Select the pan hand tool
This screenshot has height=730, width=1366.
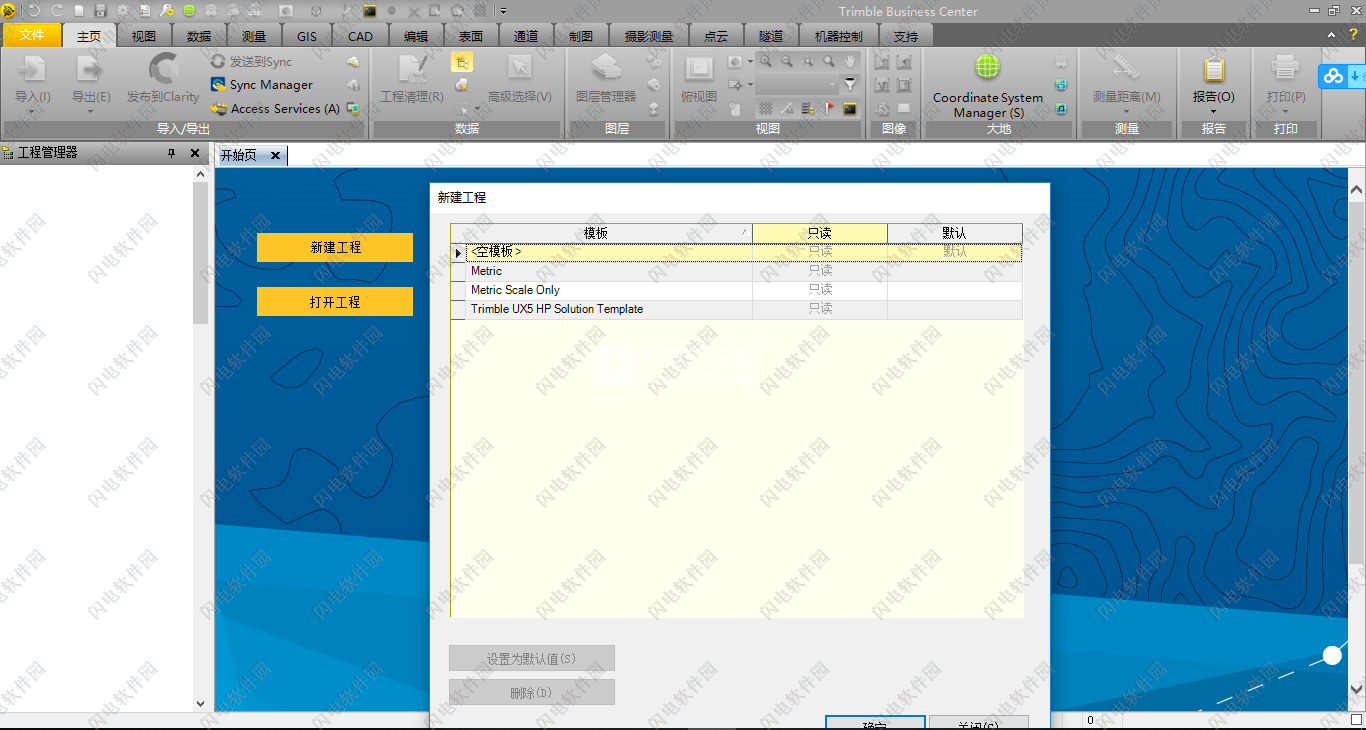[850, 61]
